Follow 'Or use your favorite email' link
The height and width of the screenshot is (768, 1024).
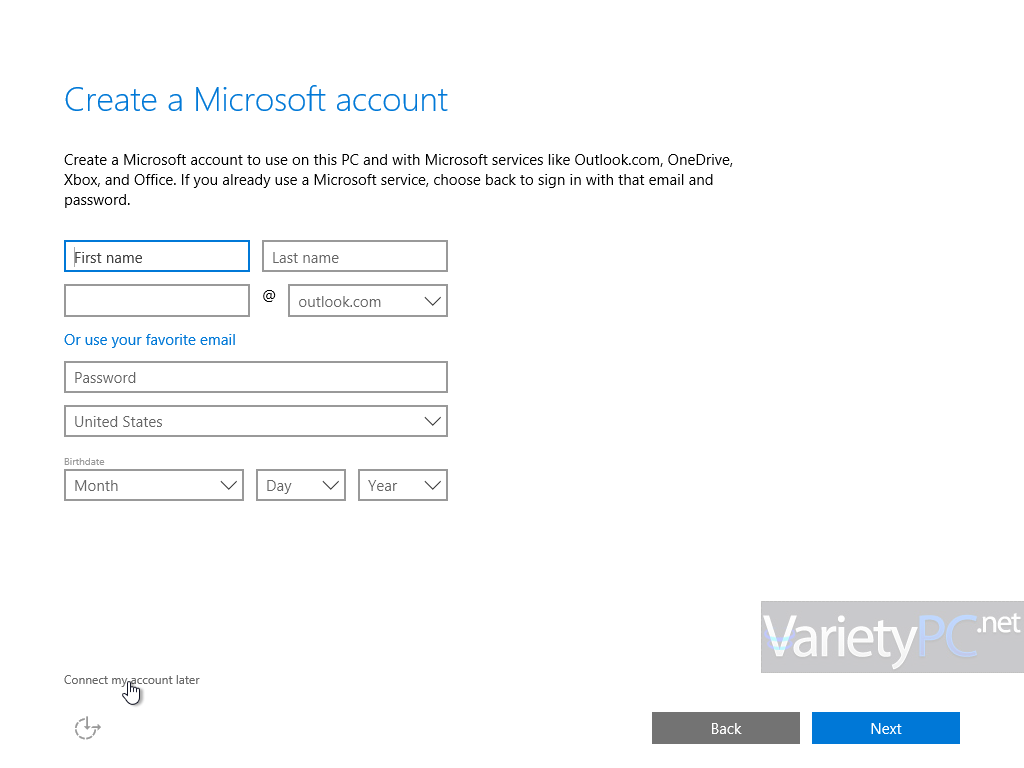pyautogui.click(x=150, y=340)
